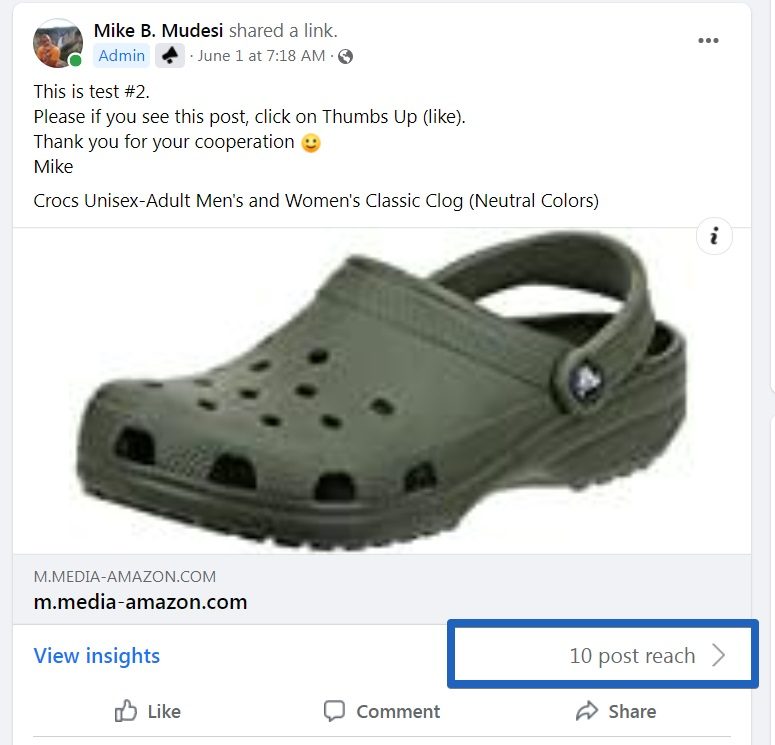Click the Crocs clog preview image
Viewport: 775px width, 745px height.
click(x=382, y=391)
